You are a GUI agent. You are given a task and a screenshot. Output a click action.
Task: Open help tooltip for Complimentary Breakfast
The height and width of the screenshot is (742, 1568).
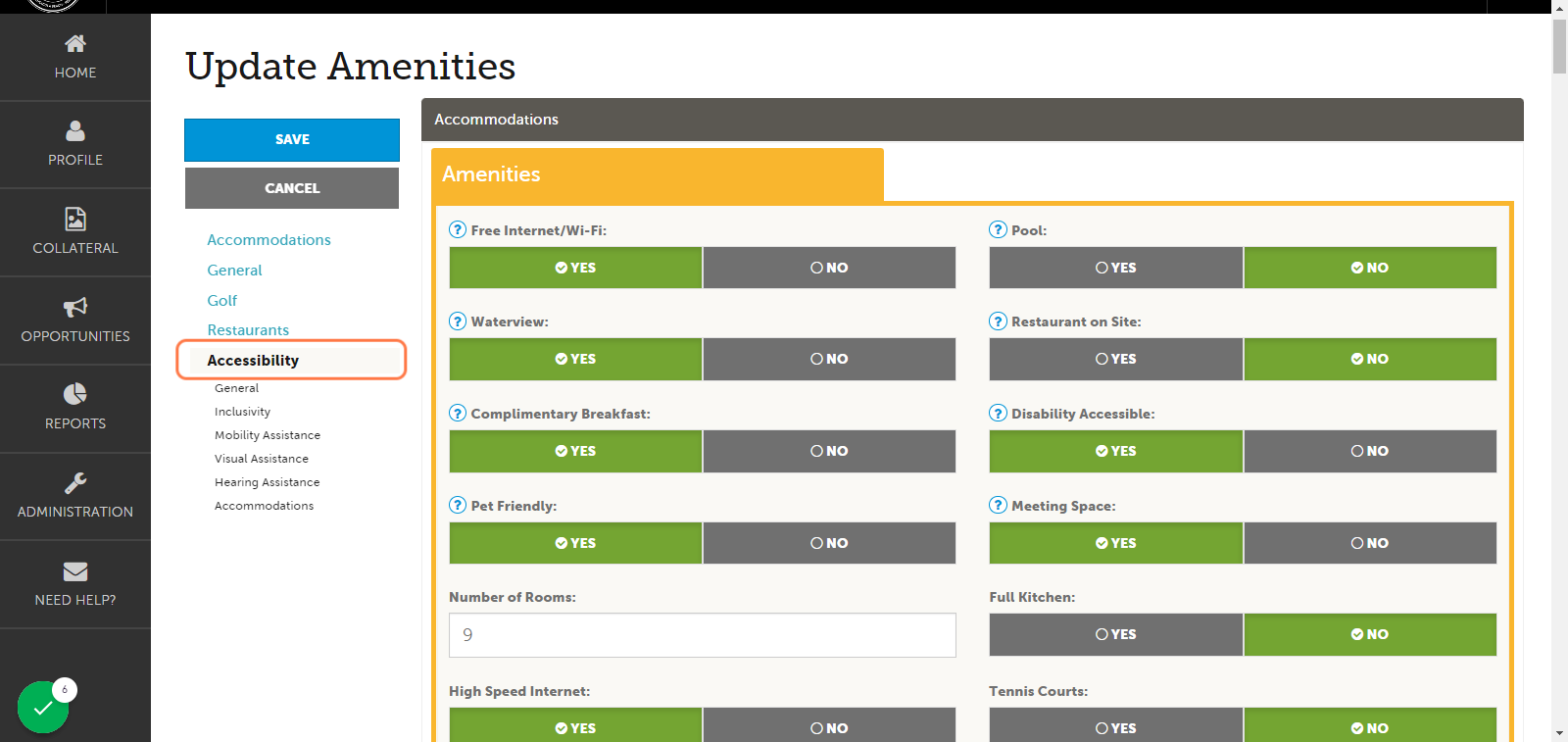[458, 413]
